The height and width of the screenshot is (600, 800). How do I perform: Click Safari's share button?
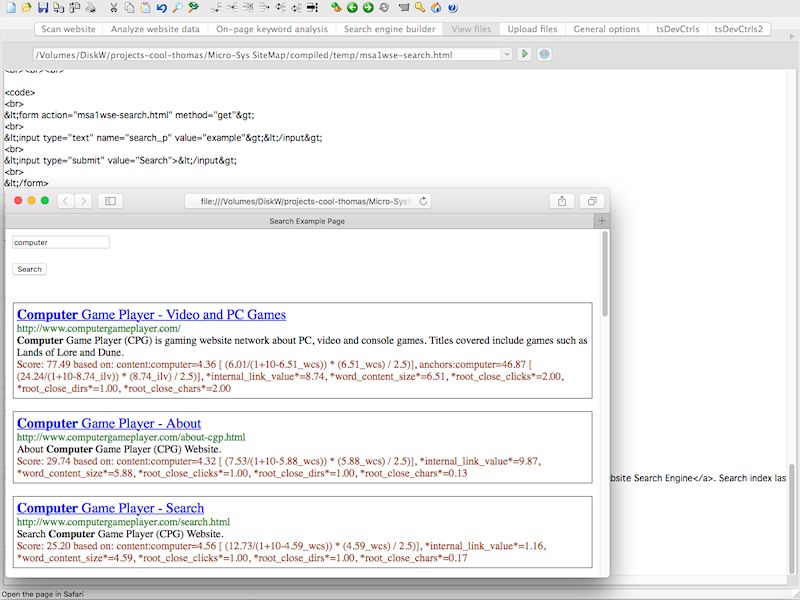(x=562, y=201)
